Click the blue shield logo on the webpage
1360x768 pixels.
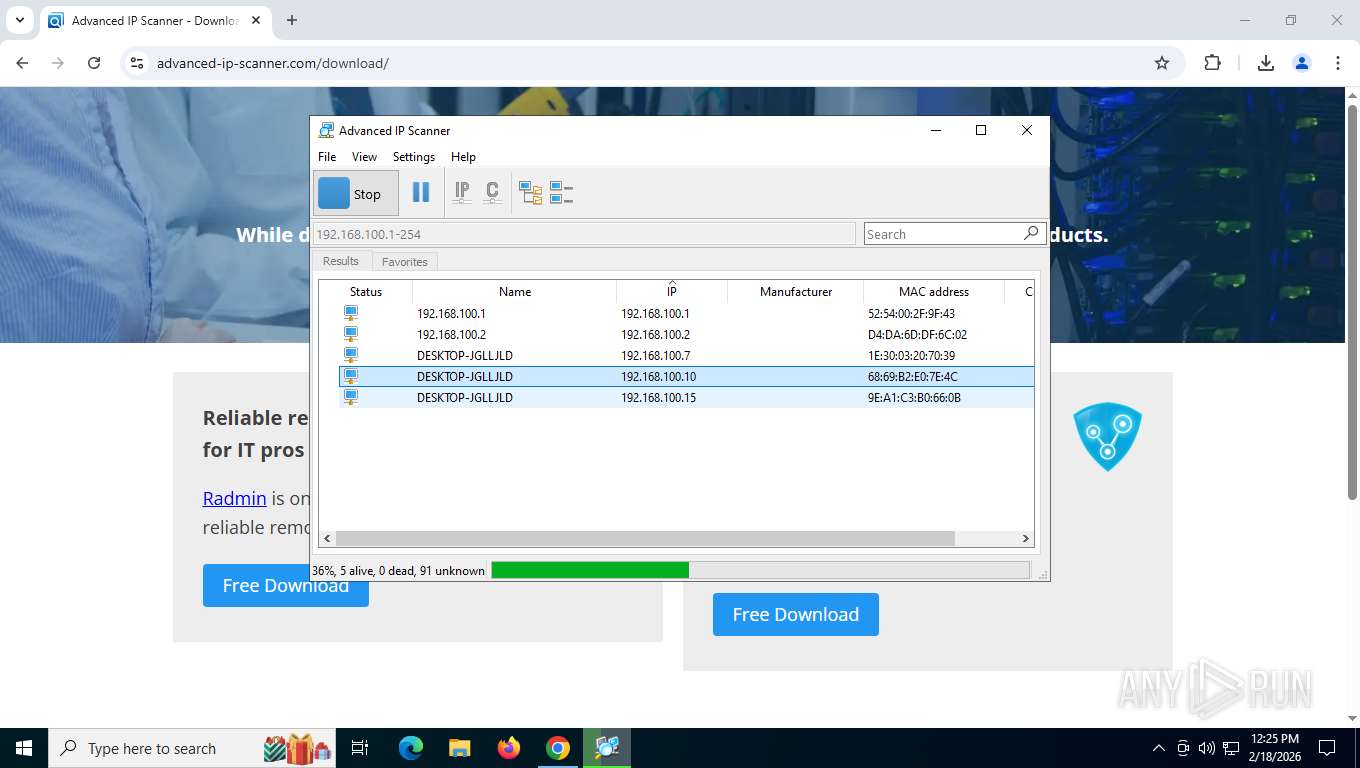pos(1107,437)
